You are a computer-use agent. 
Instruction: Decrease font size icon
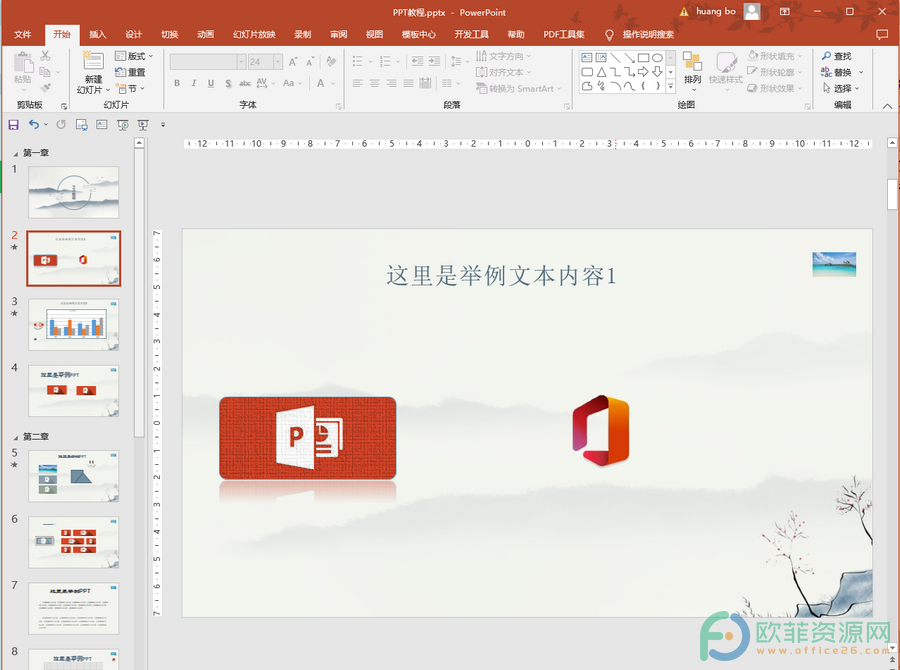311,61
